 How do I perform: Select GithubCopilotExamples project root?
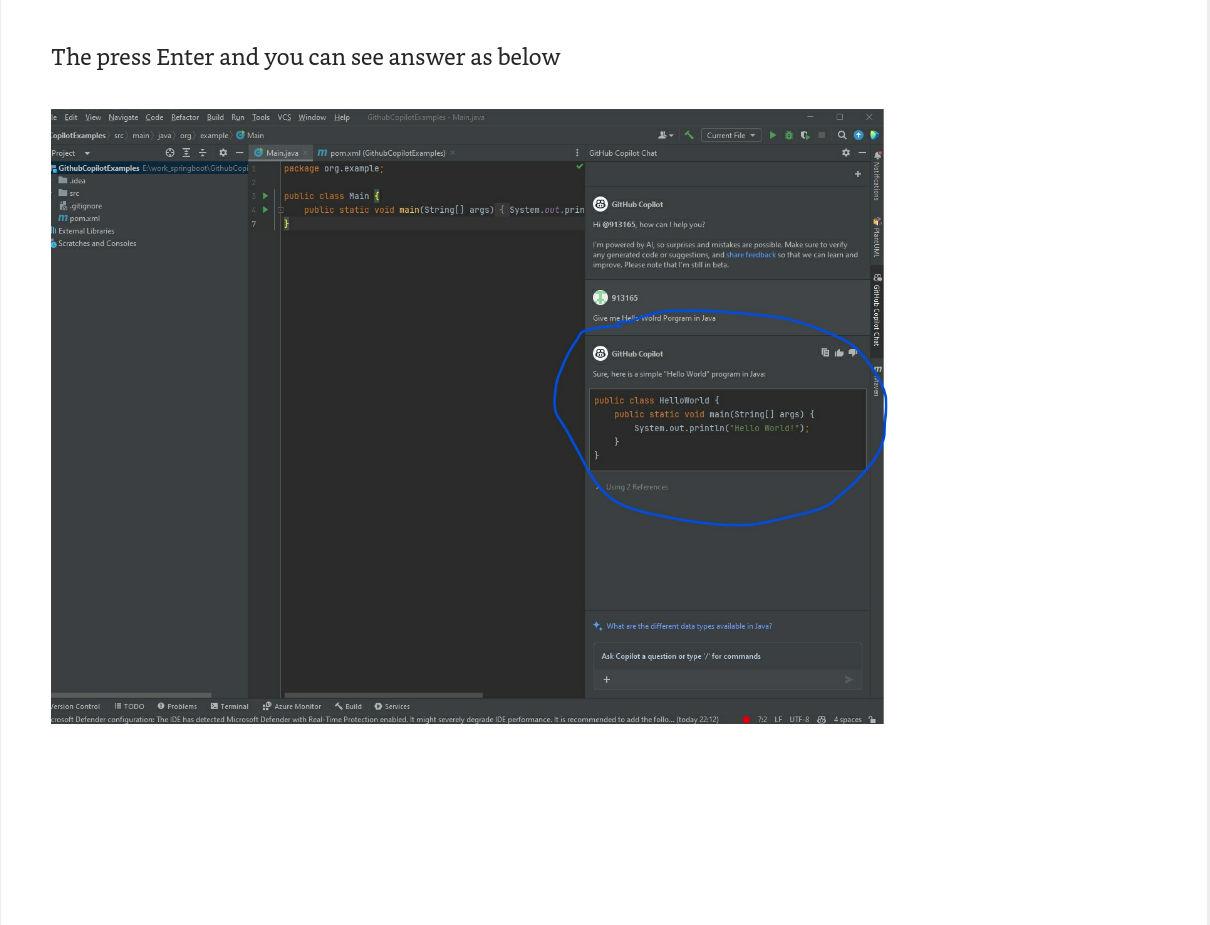click(99, 168)
